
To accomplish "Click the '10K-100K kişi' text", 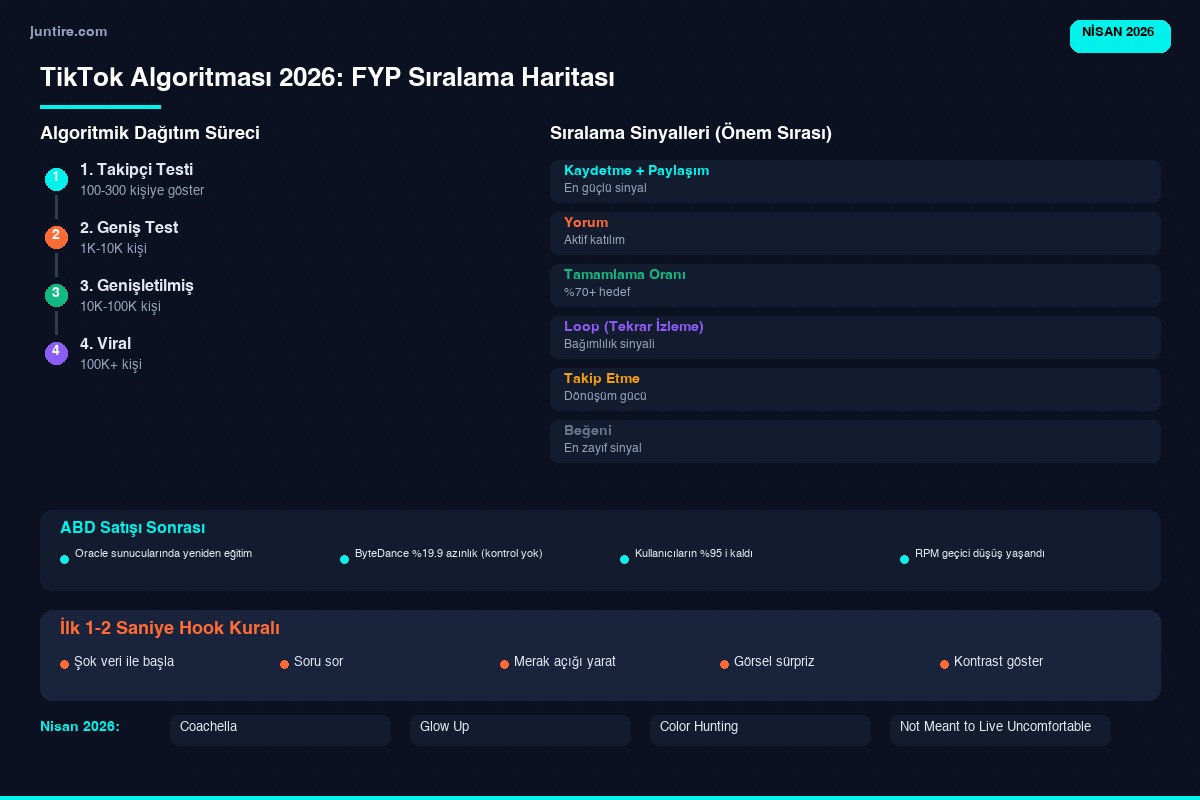I will [120, 306].
